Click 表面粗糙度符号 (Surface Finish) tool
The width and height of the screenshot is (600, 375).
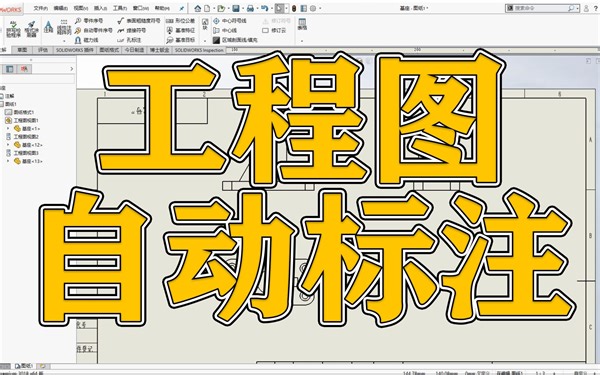(x=139, y=21)
